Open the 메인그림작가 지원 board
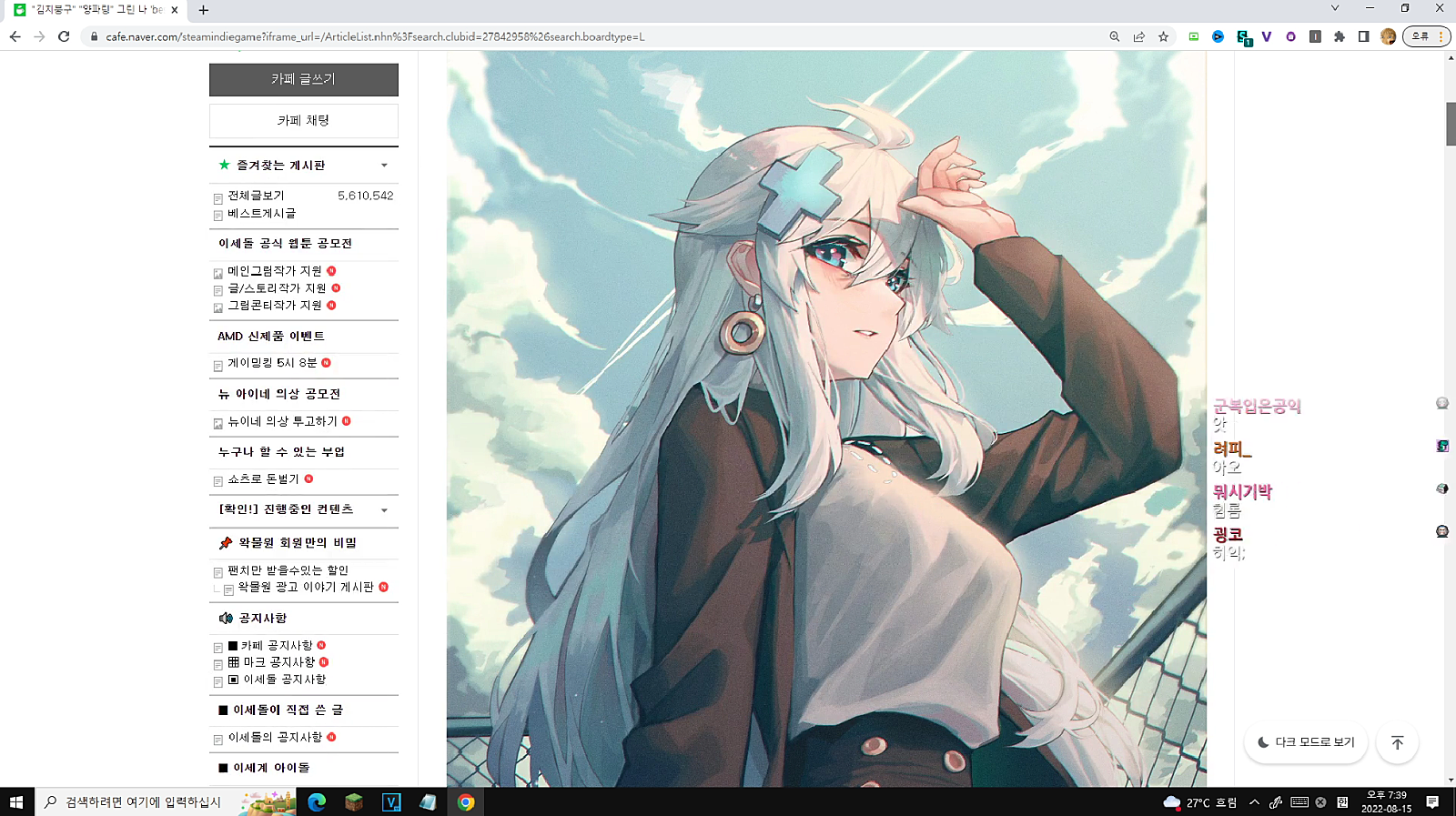 pos(274,271)
